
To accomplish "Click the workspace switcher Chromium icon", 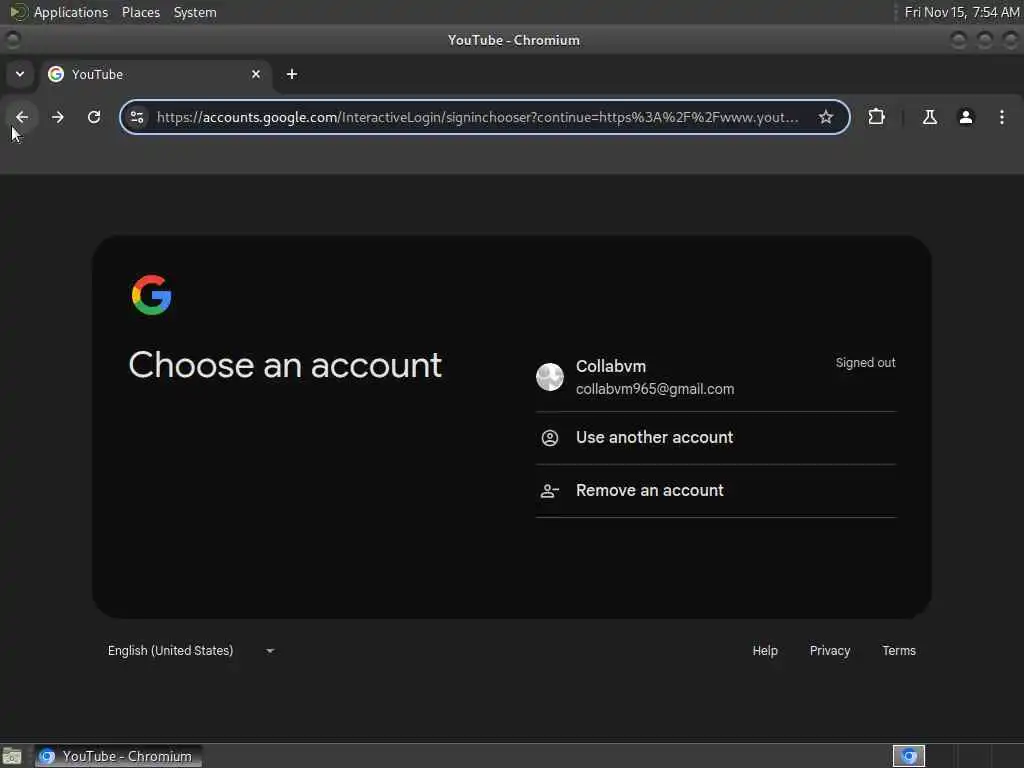I will point(908,756).
